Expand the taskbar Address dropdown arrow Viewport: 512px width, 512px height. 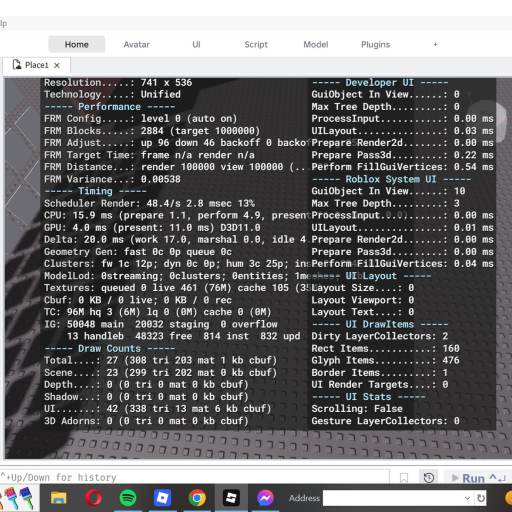pos(467,498)
